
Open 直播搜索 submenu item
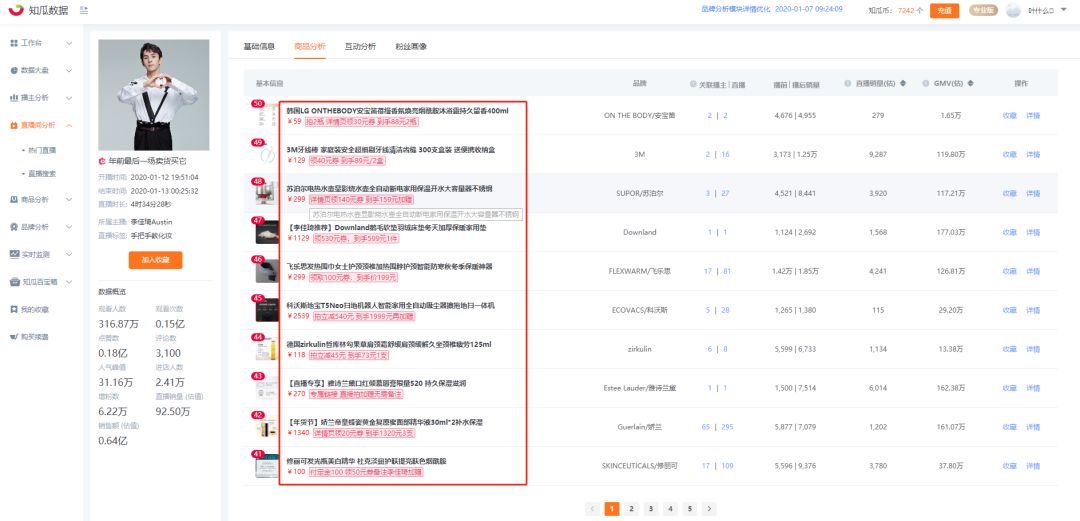(43, 174)
